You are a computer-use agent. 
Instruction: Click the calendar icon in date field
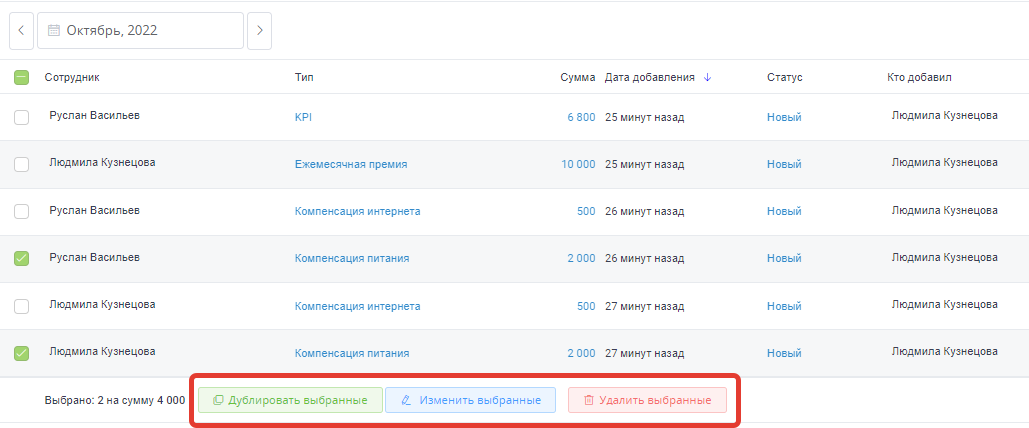[x=54, y=30]
